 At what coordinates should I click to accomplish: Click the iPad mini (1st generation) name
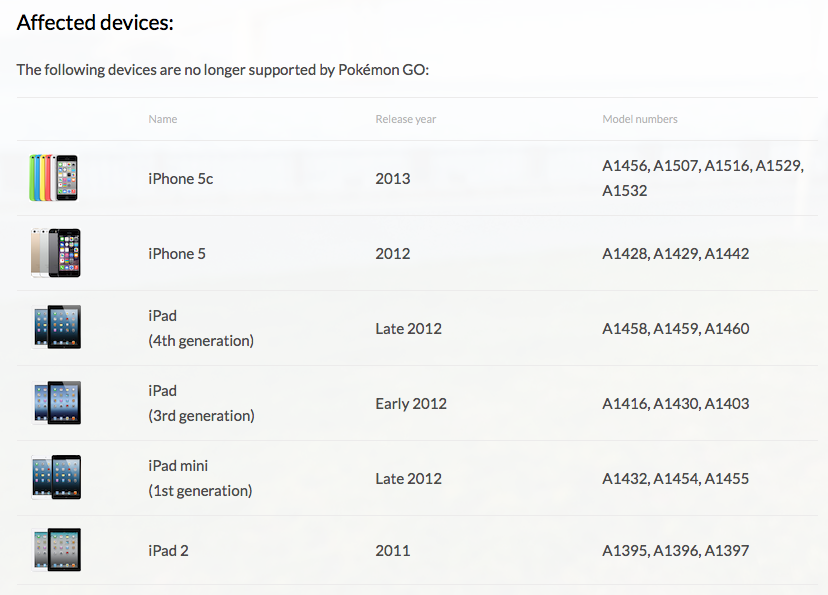200,478
